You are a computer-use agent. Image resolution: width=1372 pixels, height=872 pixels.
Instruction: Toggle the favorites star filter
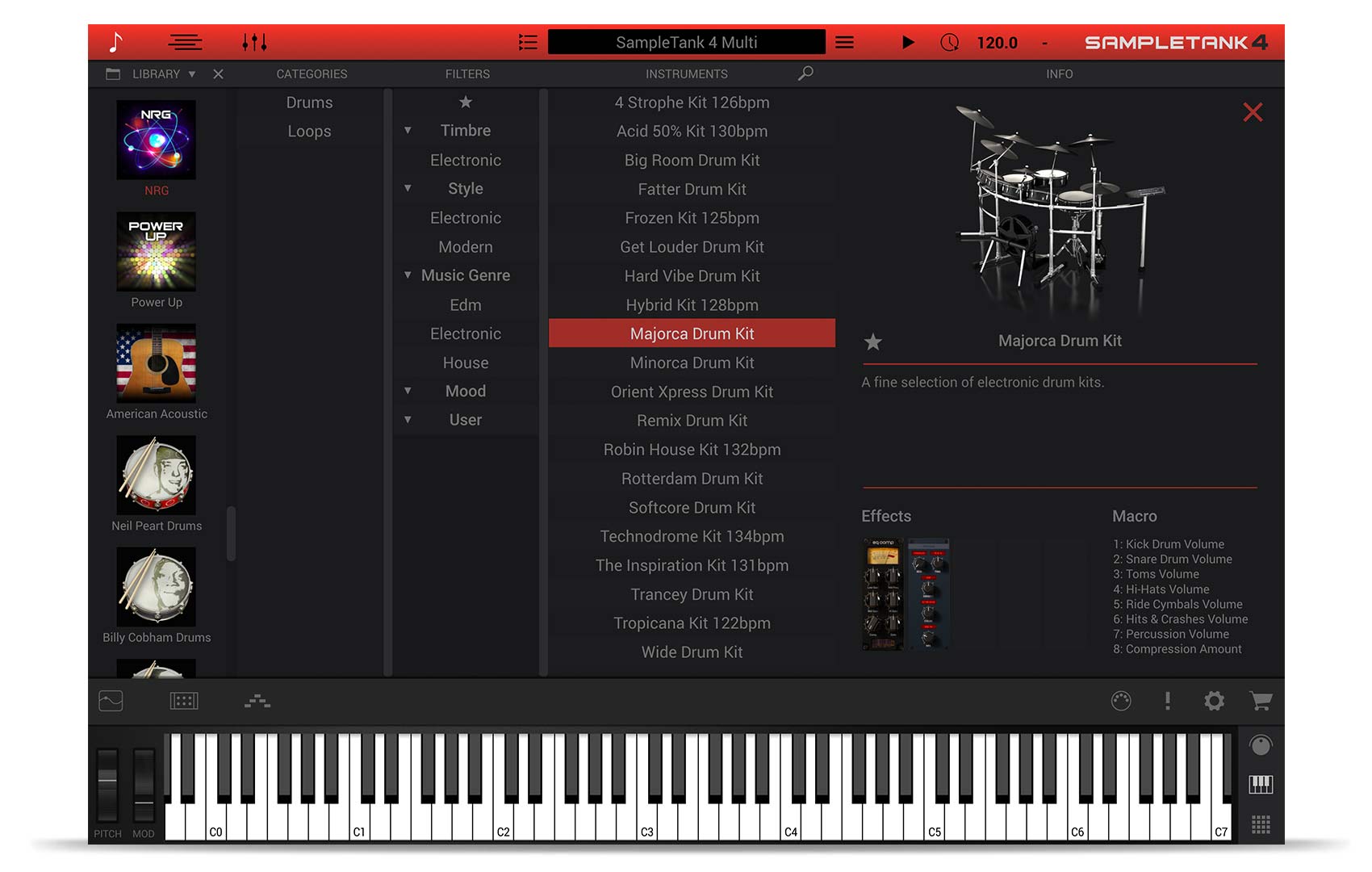(x=466, y=103)
